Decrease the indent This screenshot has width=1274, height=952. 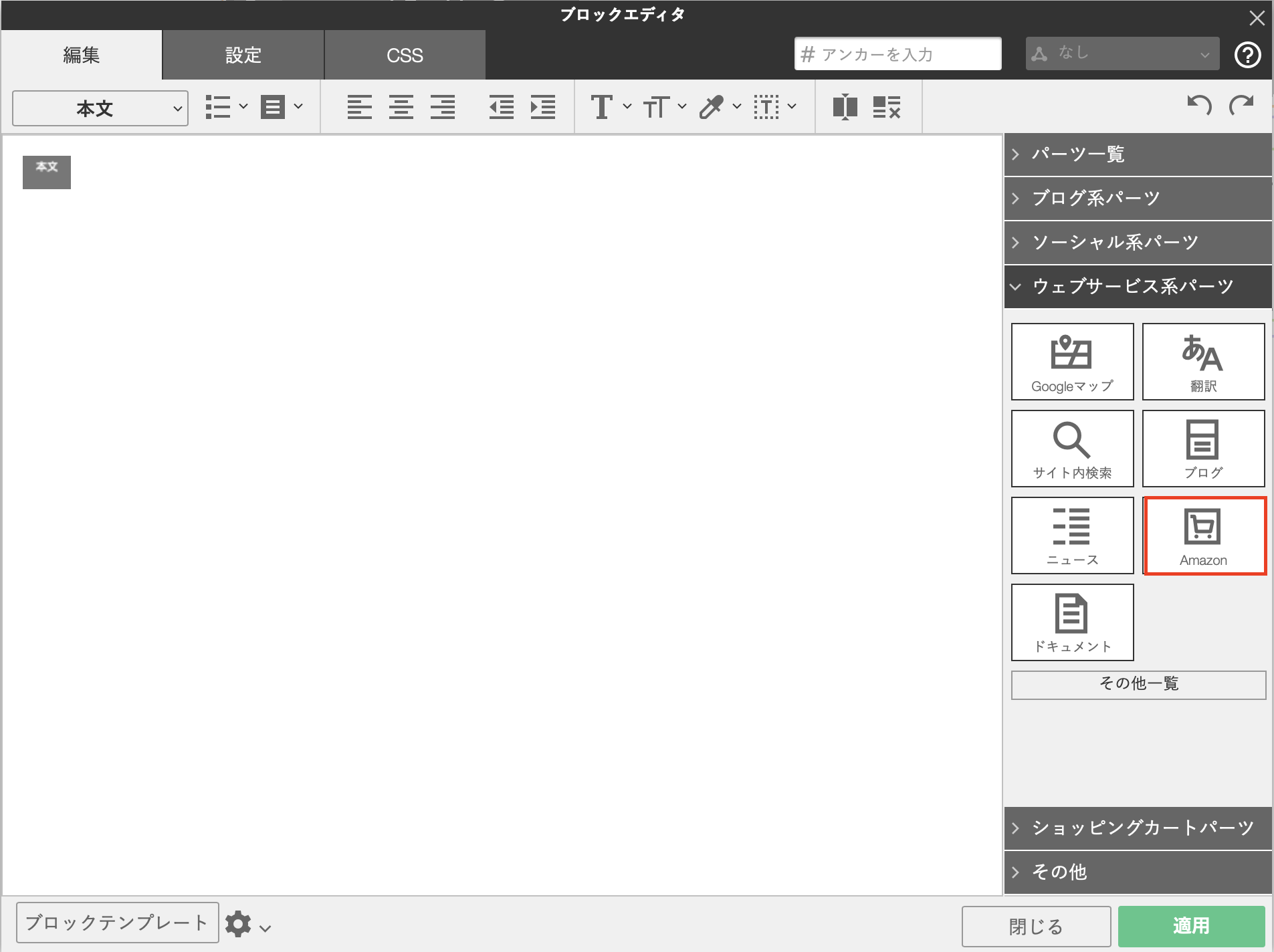502,107
